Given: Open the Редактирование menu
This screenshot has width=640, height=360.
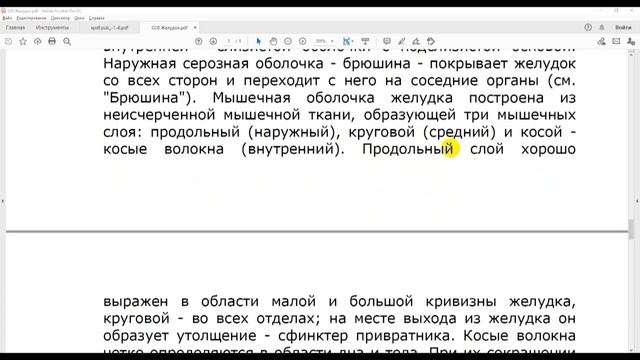Looking at the screenshot, I should coord(31,18).
